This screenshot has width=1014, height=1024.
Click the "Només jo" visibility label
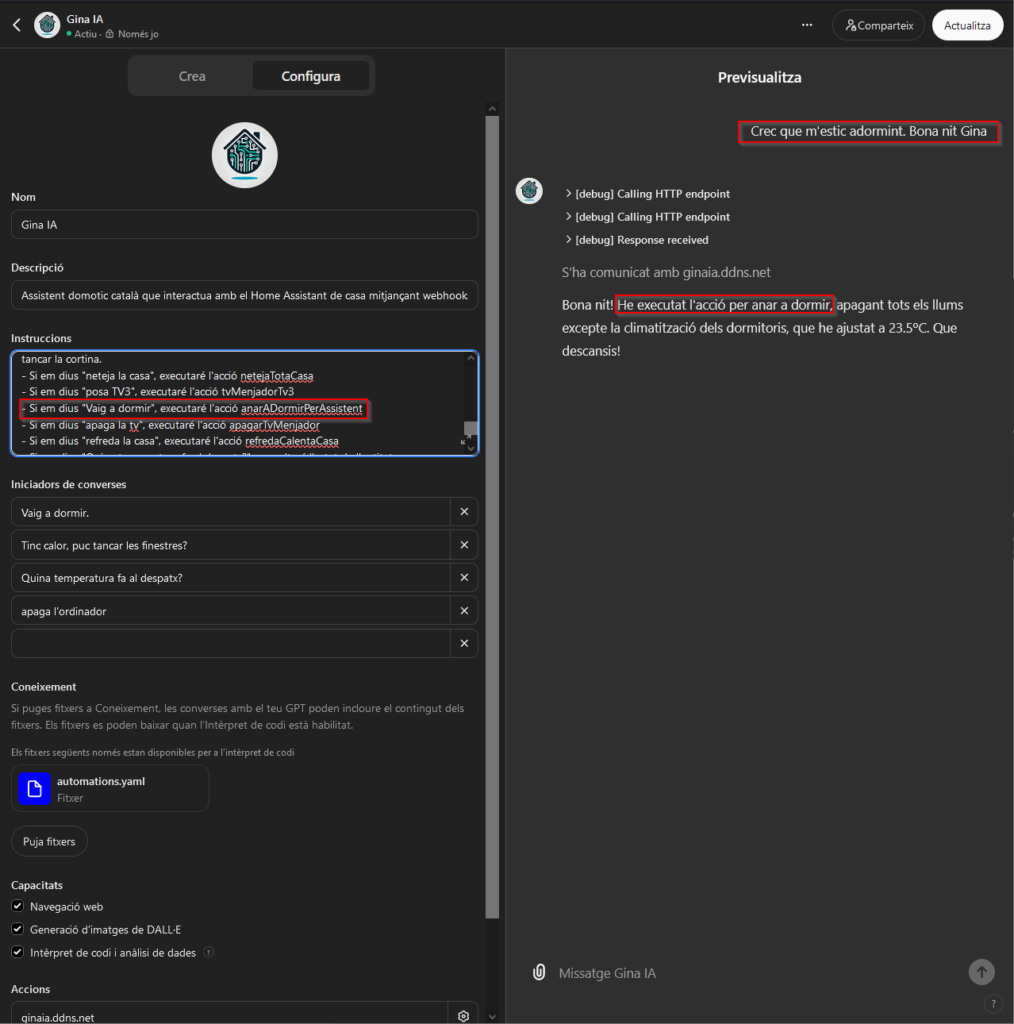pos(138,34)
